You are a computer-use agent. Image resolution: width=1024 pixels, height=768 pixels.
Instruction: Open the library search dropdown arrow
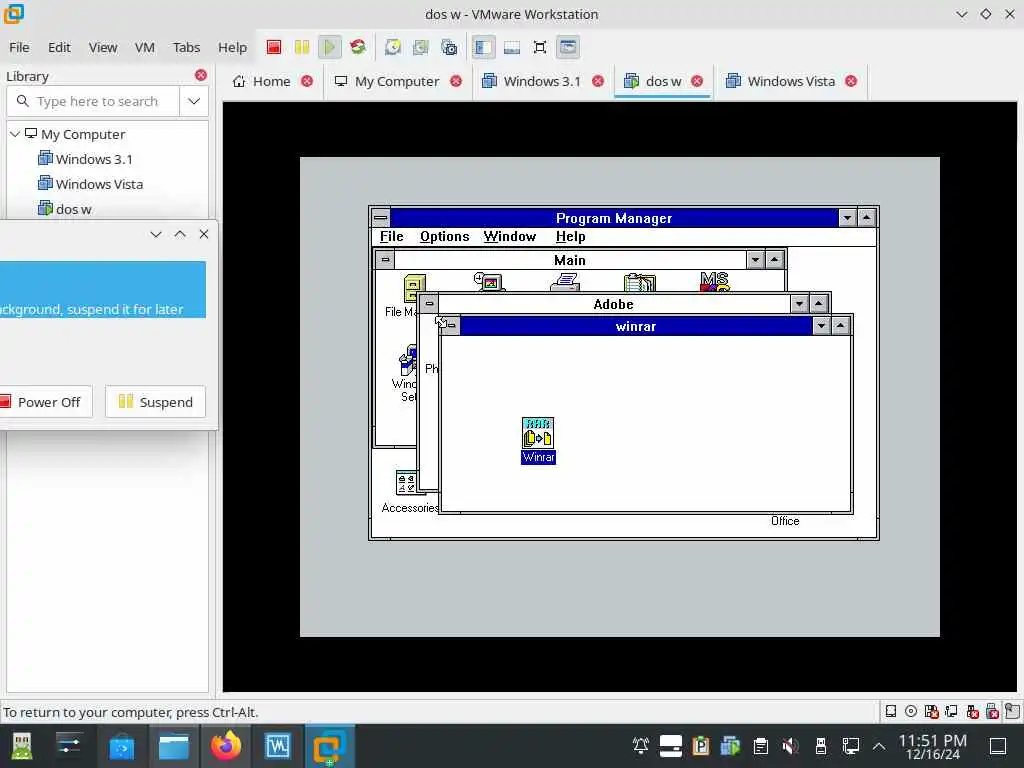[x=194, y=101]
